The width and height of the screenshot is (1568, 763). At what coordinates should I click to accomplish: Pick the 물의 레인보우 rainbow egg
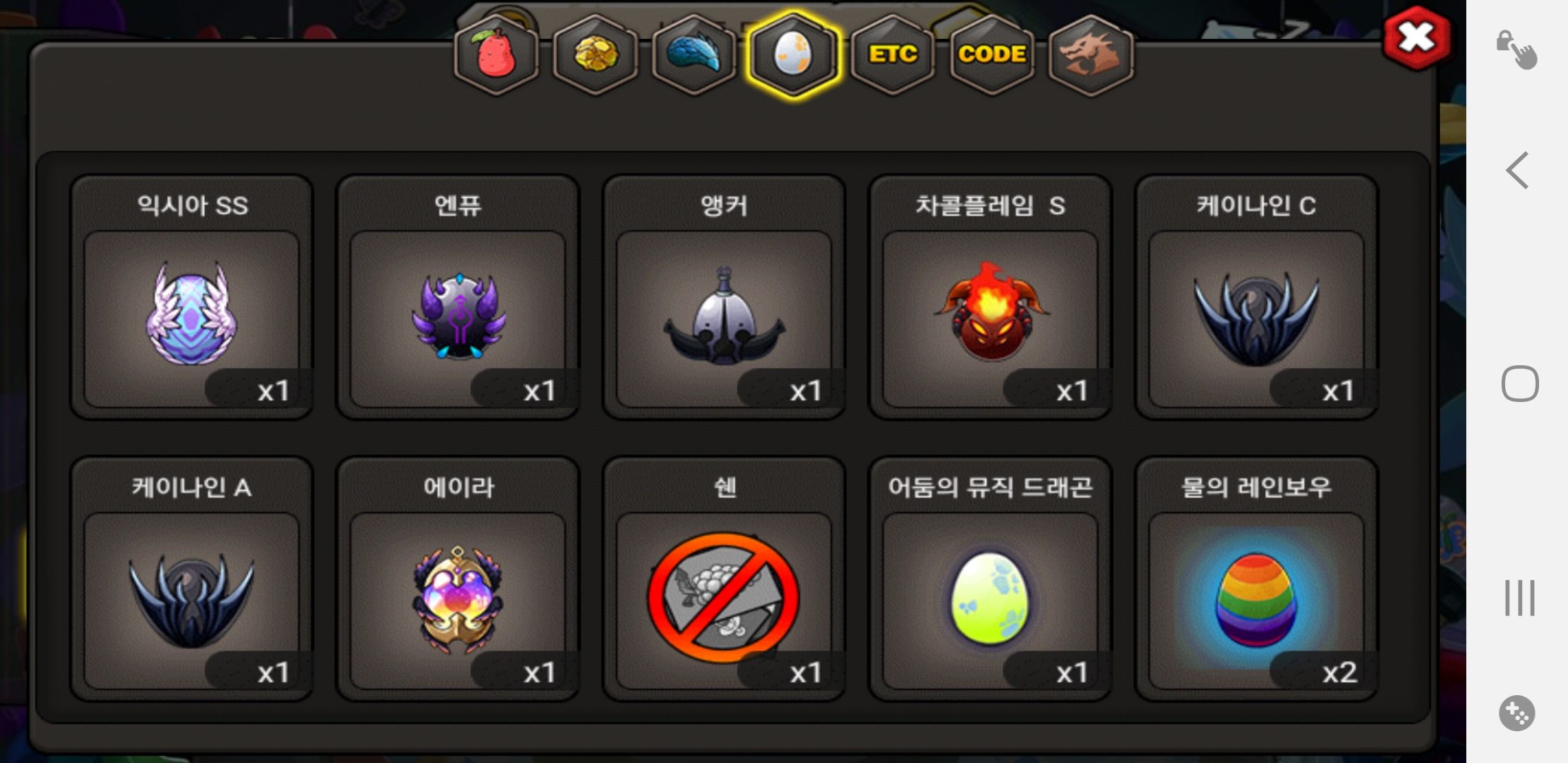1257,579
